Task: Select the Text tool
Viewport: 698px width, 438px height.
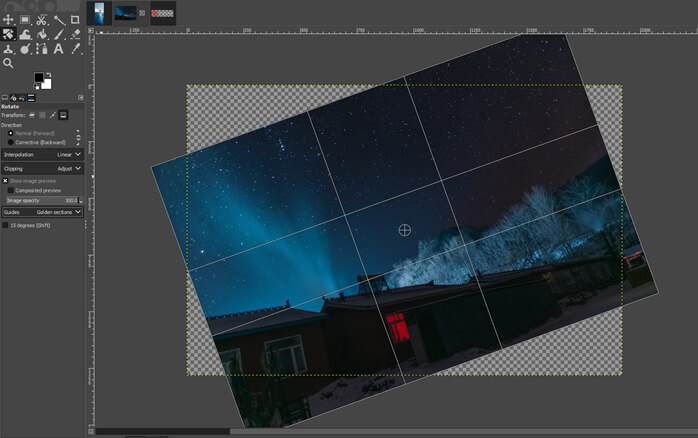Action: point(58,49)
